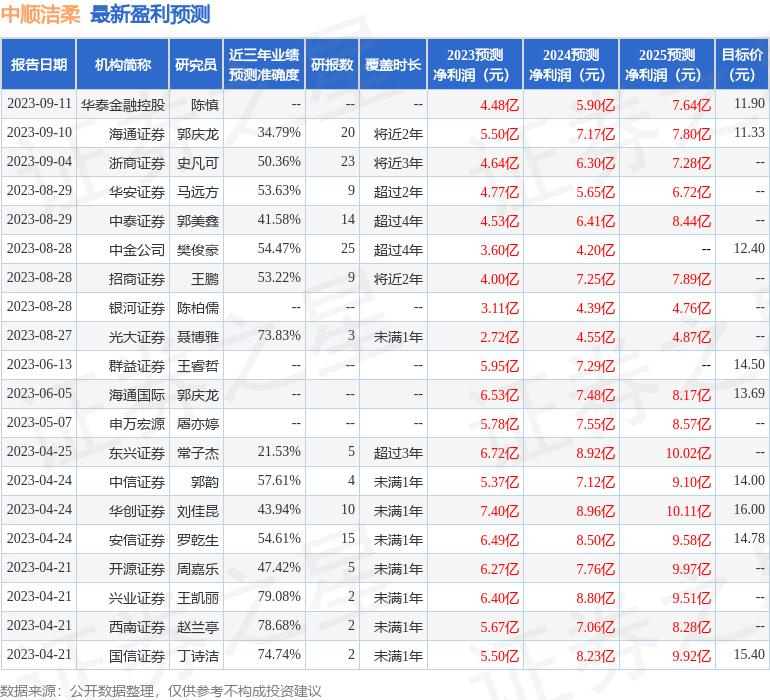770x700 pixels.
Task: Click researcher name 常子杰
Action: (x=197, y=452)
